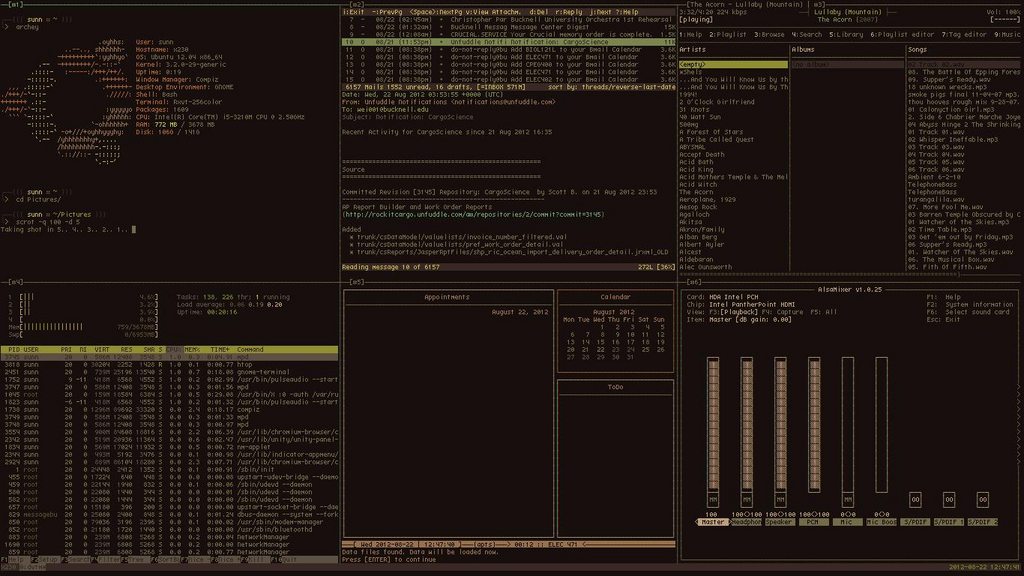Screen dimensions: 1024x576
Task: Toggle mute box under Master volume bar
Action: click(712, 500)
